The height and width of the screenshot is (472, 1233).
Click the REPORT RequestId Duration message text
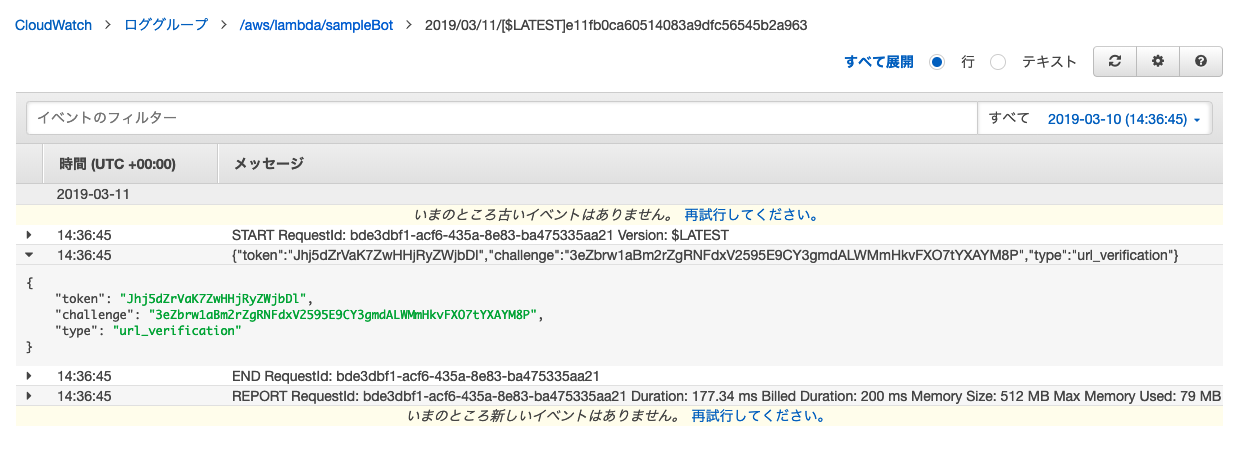coord(726,396)
